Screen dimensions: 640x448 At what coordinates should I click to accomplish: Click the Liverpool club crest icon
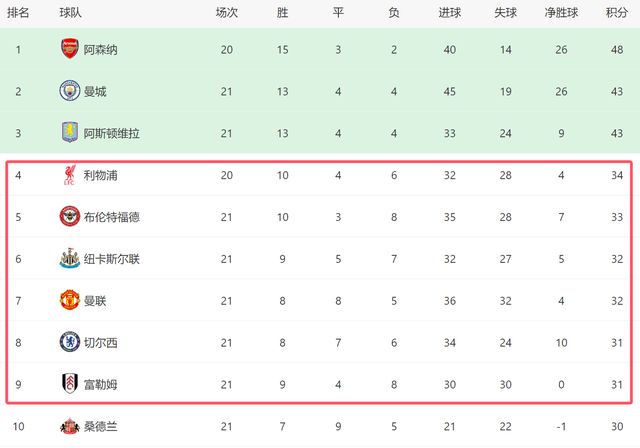pyautogui.click(x=69, y=175)
